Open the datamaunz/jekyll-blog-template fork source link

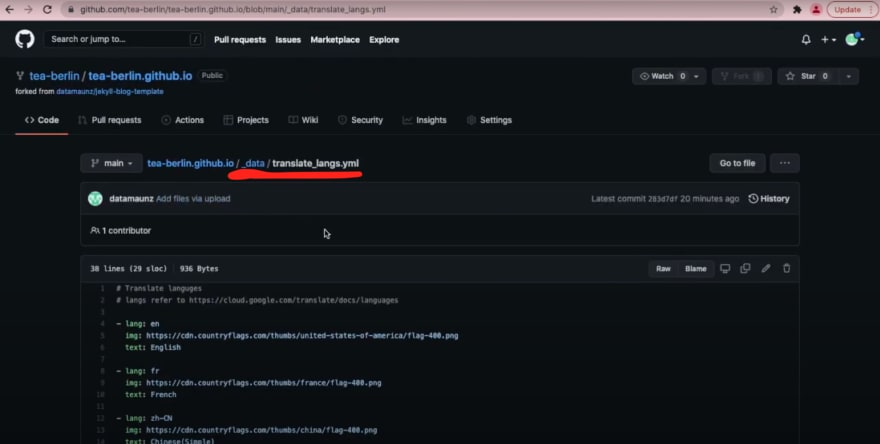point(110,91)
